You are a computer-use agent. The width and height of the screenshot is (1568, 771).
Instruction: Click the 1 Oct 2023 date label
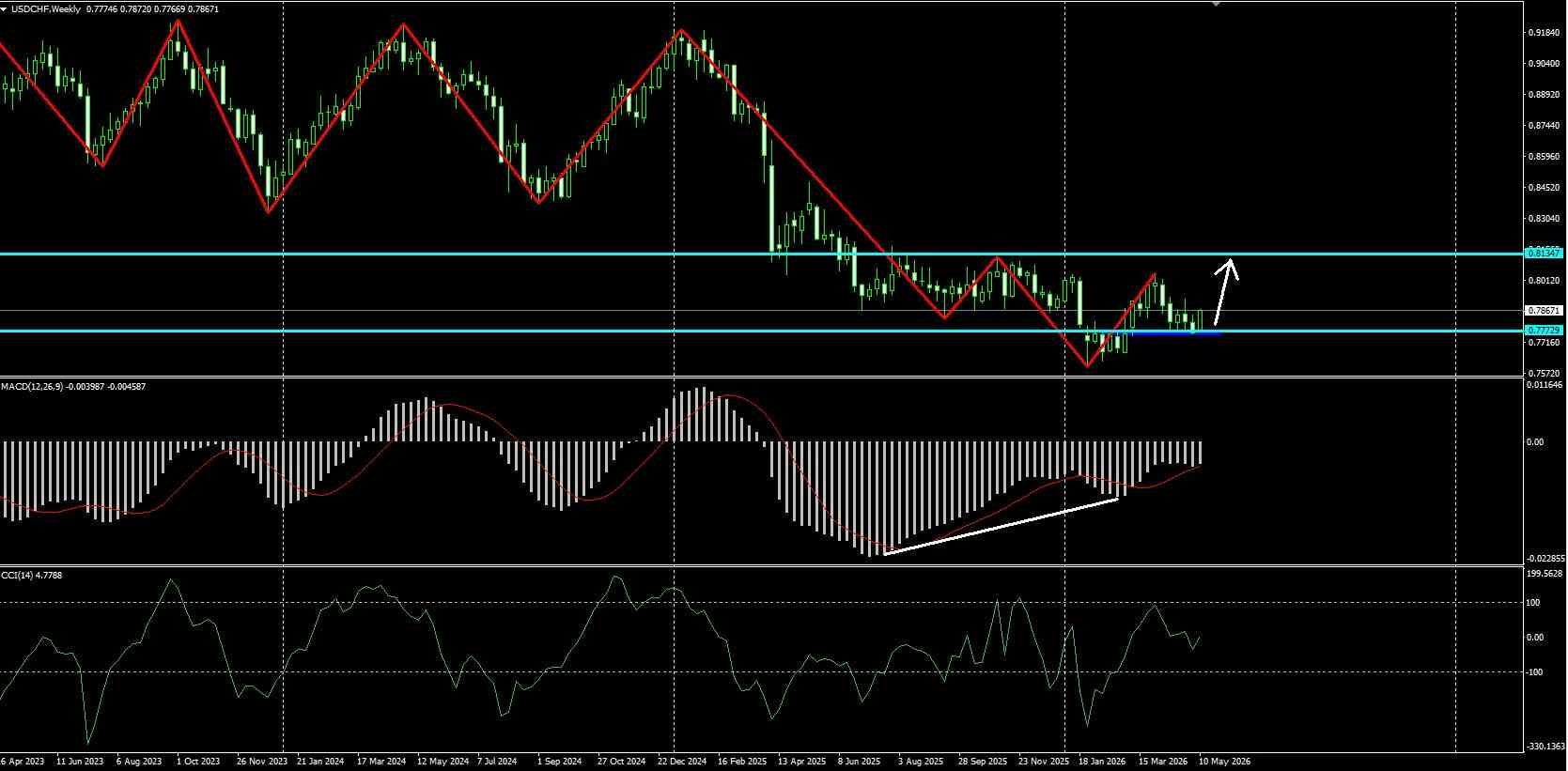(x=198, y=762)
